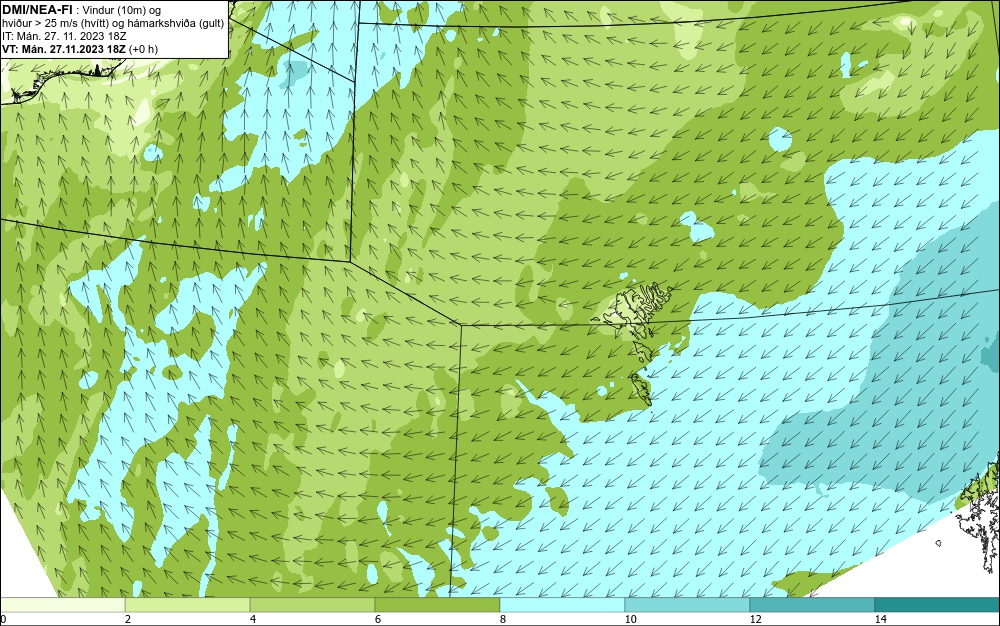This screenshot has width=1000, height=626.
Task: Click the 'Vindur (10m) og' label
Action: click(x=122, y=10)
